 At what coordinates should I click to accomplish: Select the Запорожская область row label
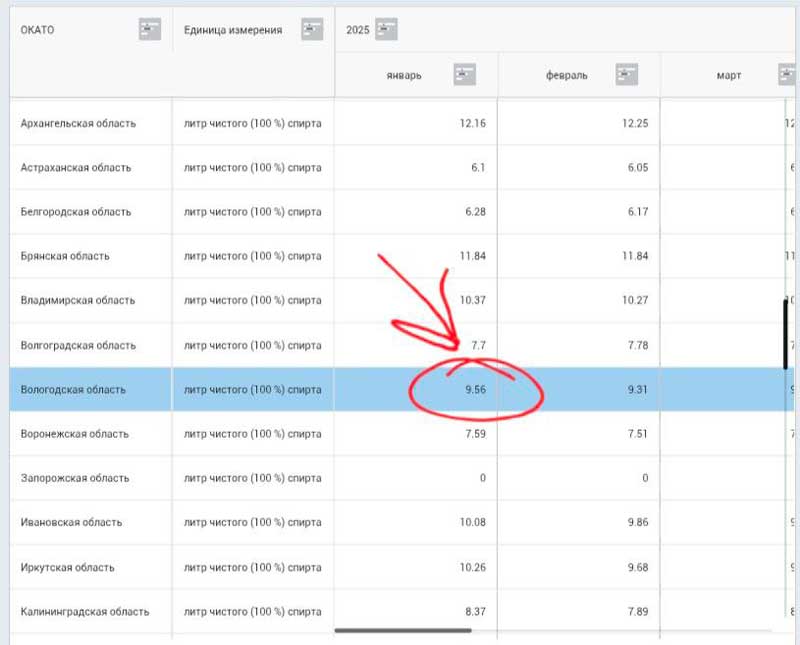click(74, 478)
